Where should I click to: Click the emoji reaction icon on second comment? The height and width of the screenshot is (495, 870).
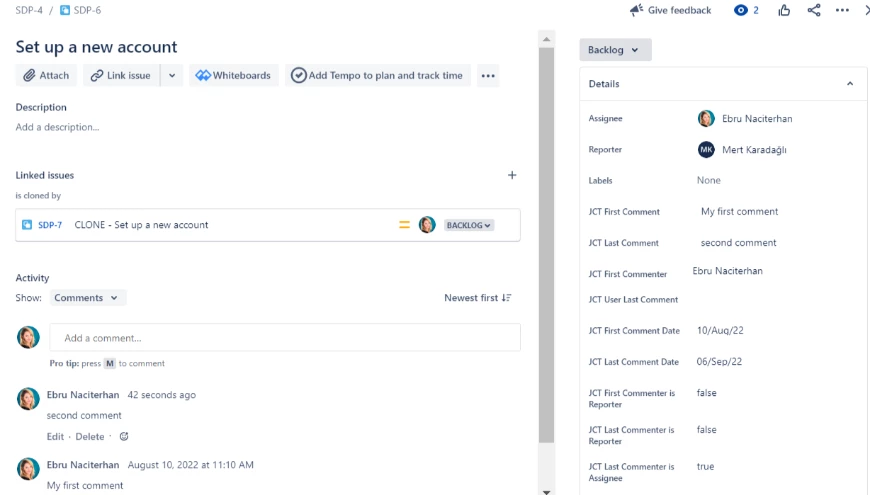[124, 436]
